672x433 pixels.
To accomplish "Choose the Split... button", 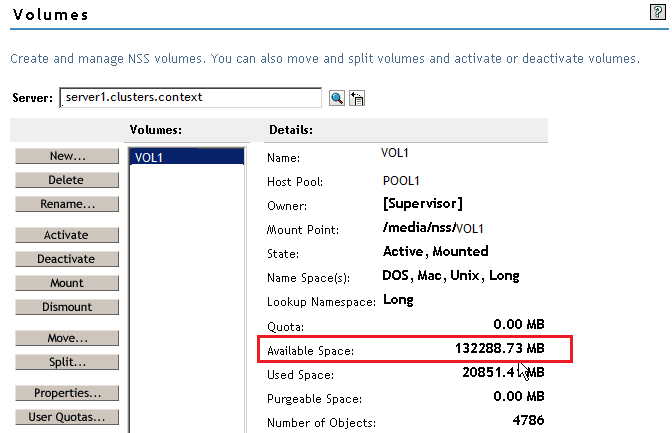I will tap(66, 362).
